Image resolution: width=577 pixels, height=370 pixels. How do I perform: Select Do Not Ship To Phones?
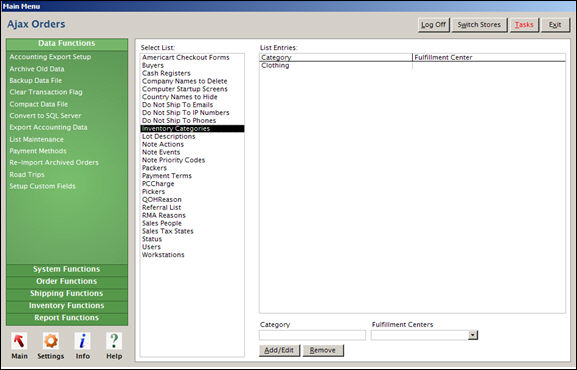pyautogui.click(x=192, y=121)
